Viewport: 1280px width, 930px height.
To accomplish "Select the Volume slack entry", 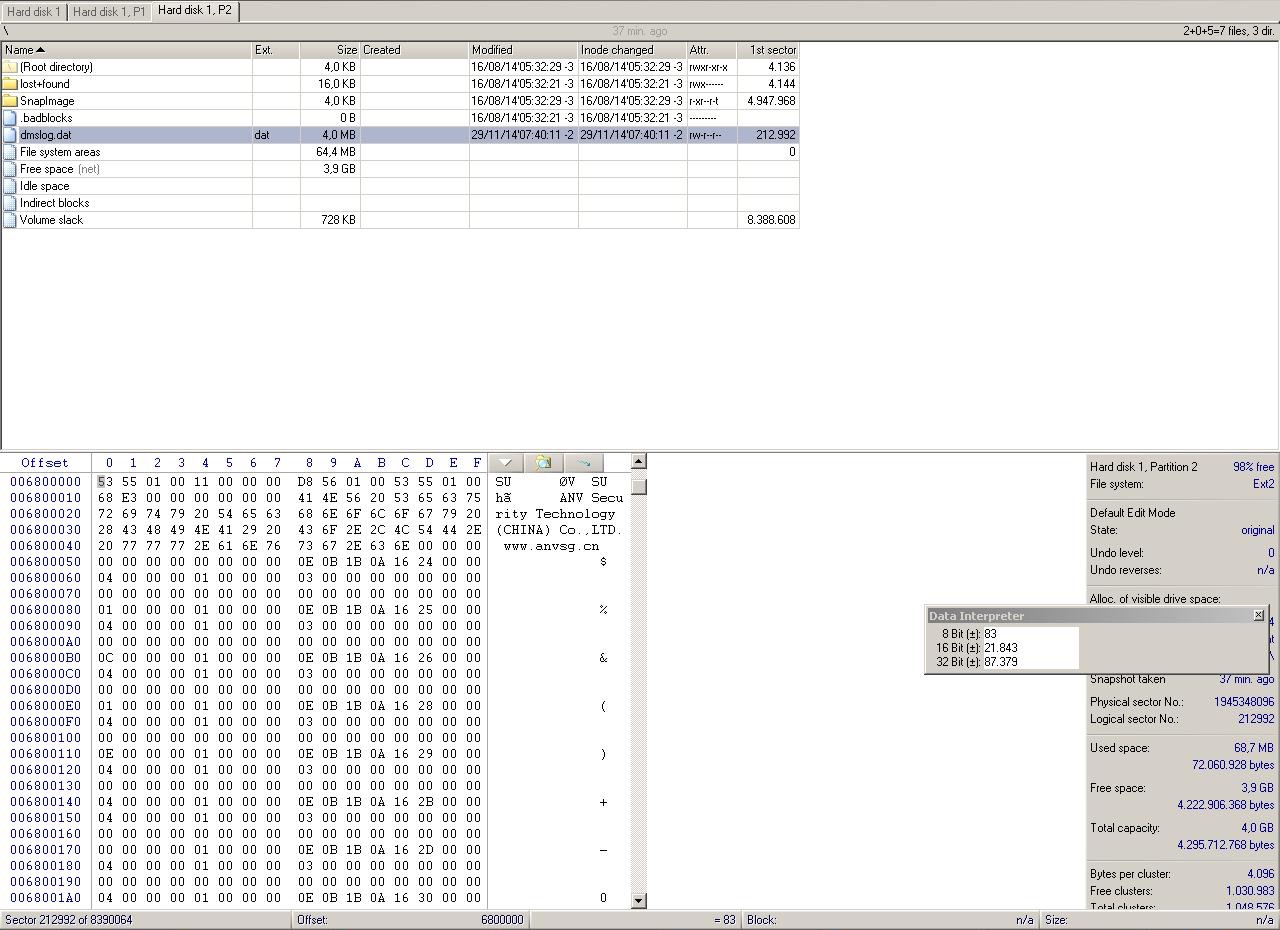I will click(52, 220).
